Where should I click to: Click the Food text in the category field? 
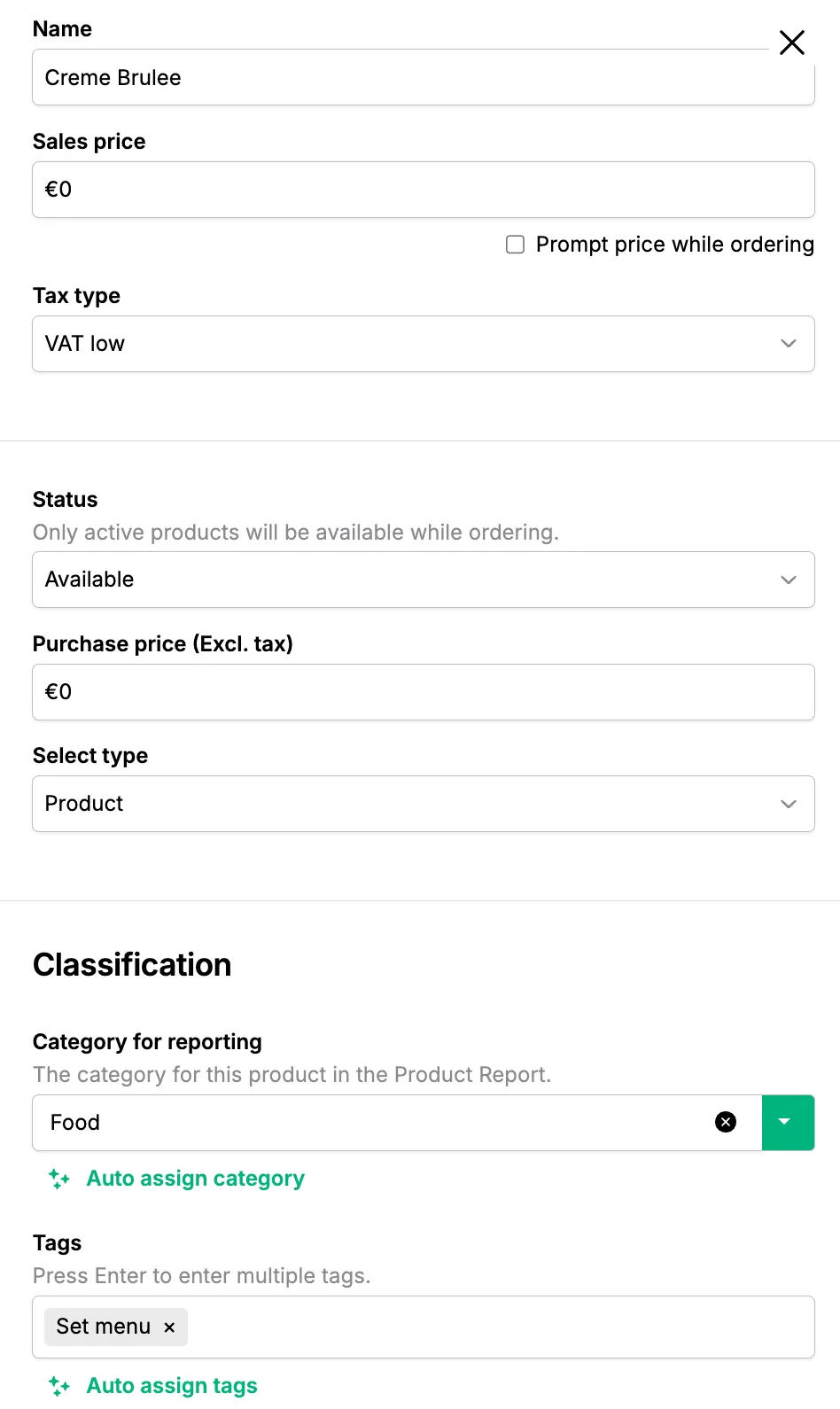(75, 1122)
